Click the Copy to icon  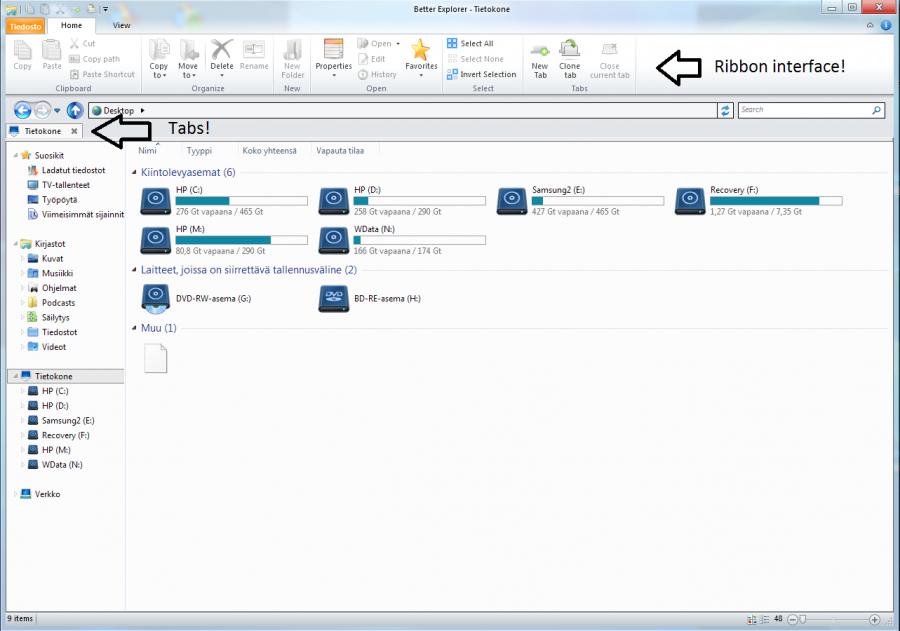(x=159, y=52)
